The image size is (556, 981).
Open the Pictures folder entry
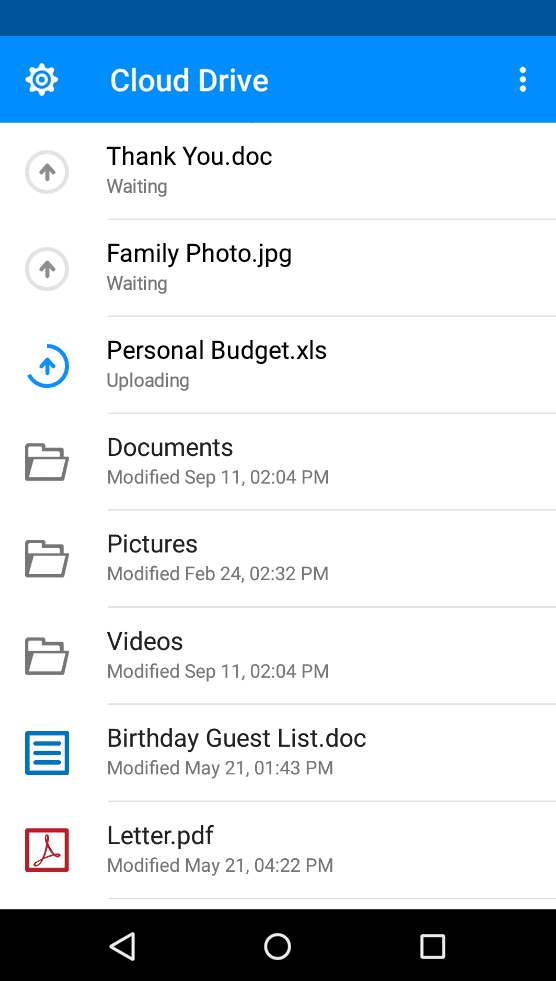coord(278,559)
